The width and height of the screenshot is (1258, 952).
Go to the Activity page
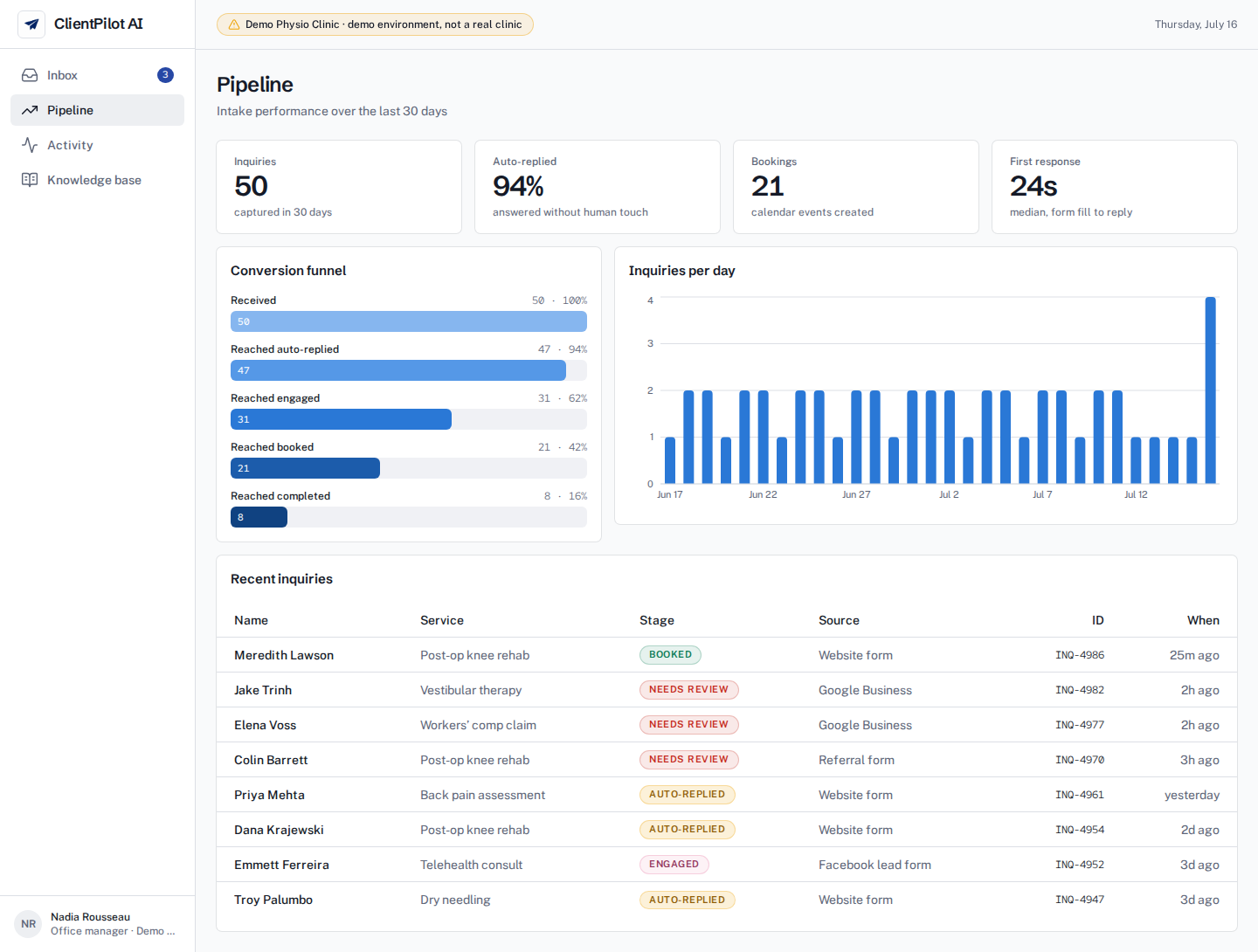[x=97, y=145]
